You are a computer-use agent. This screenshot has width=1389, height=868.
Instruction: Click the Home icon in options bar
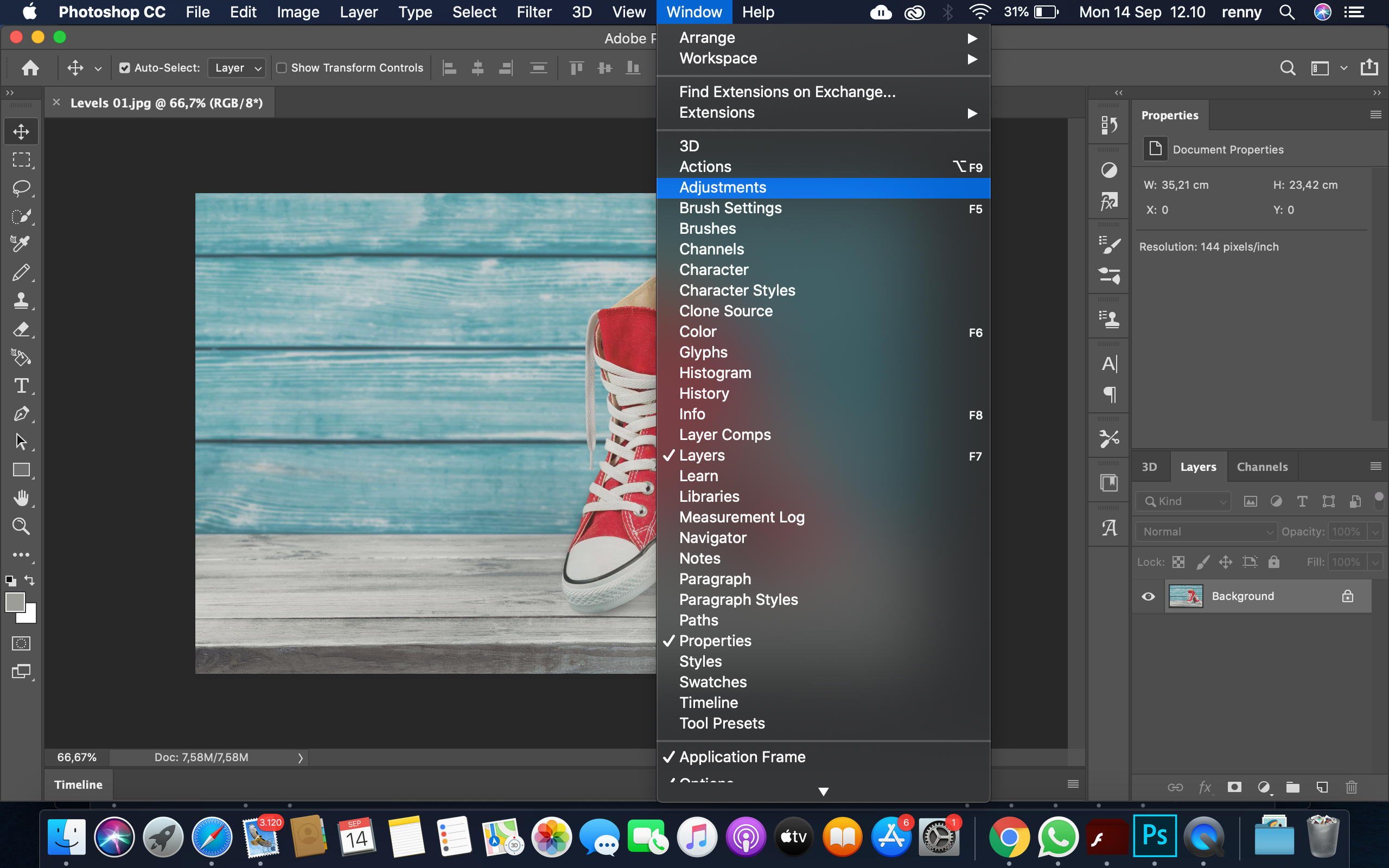30,68
